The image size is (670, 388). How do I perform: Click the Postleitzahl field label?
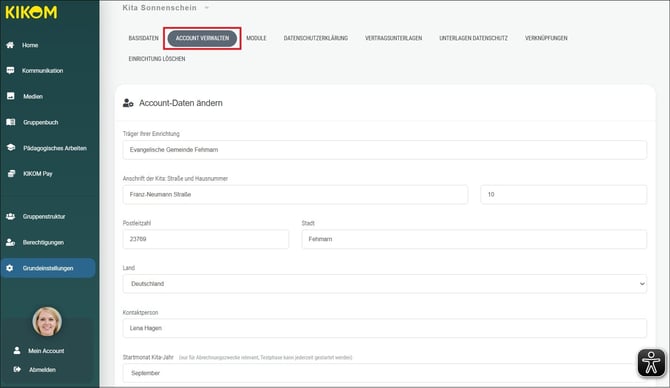[x=137, y=223]
